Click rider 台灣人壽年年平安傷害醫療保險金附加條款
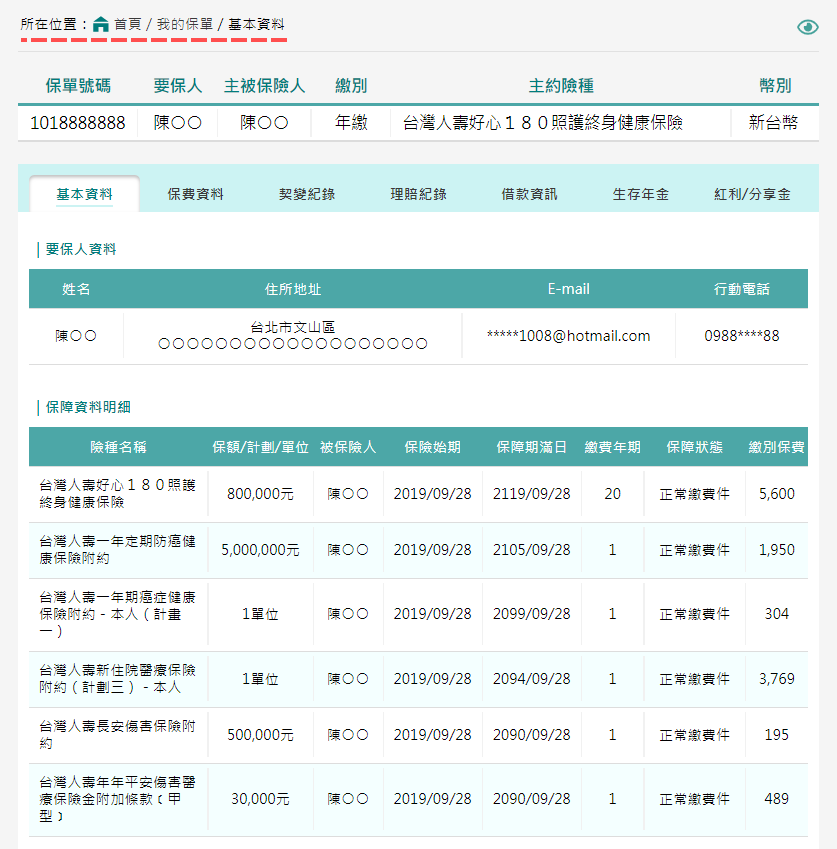 pyautogui.click(x=117, y=799)
